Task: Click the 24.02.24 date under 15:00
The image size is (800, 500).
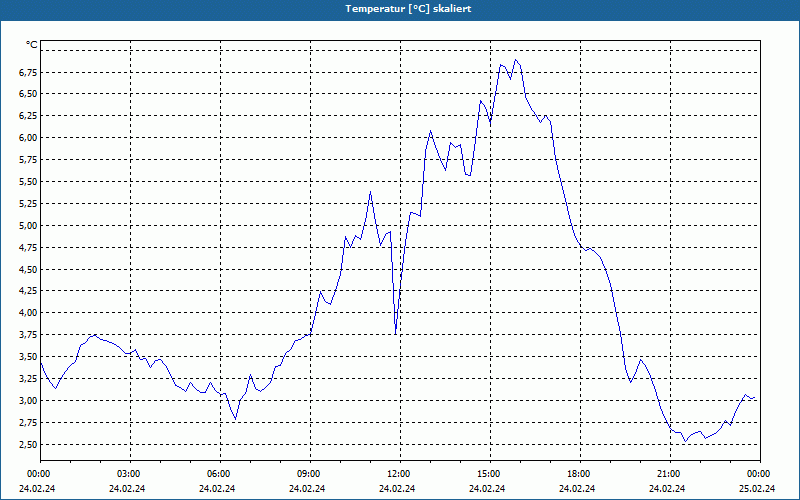Action: [487, 489]
